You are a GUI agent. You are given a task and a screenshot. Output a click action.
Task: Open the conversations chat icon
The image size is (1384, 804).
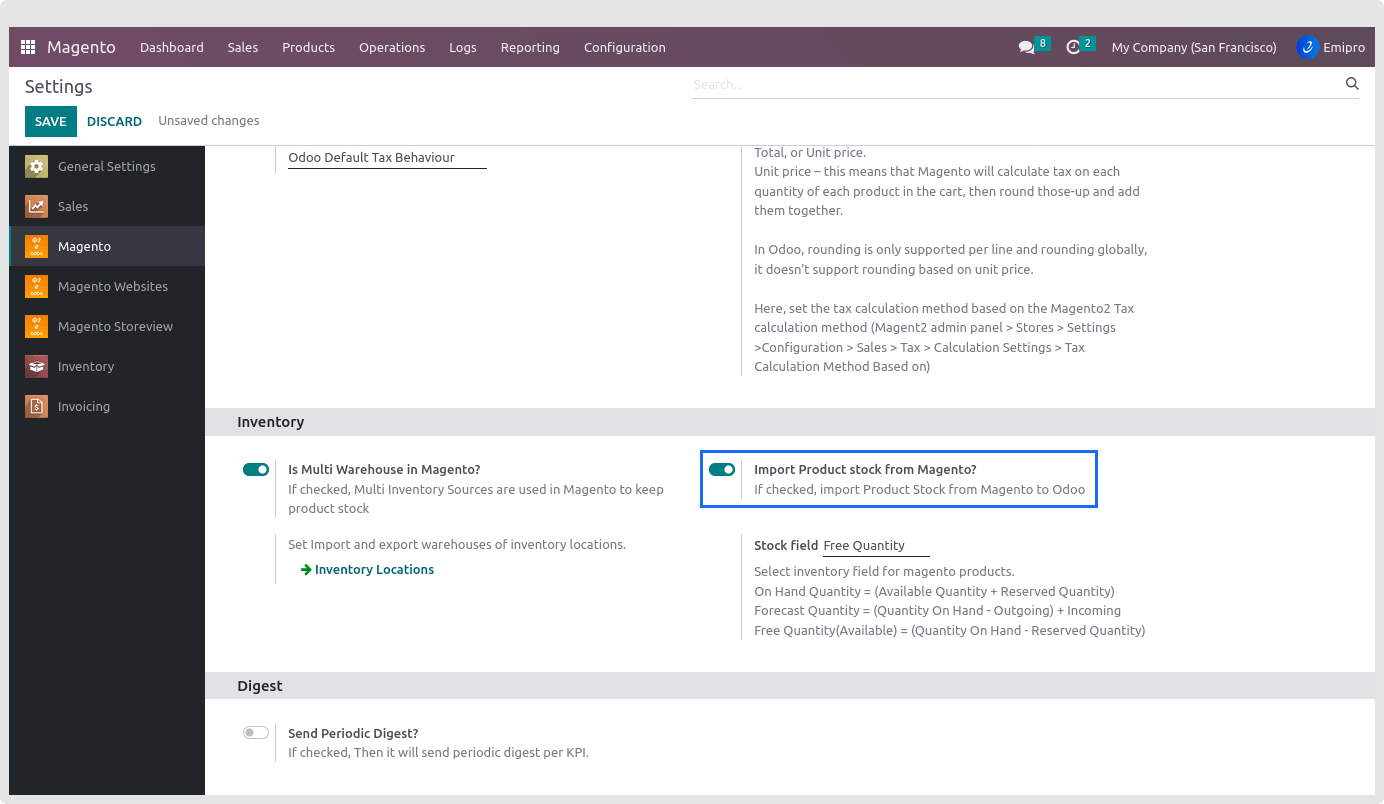pyautogui.click(x=1026, y=47)
